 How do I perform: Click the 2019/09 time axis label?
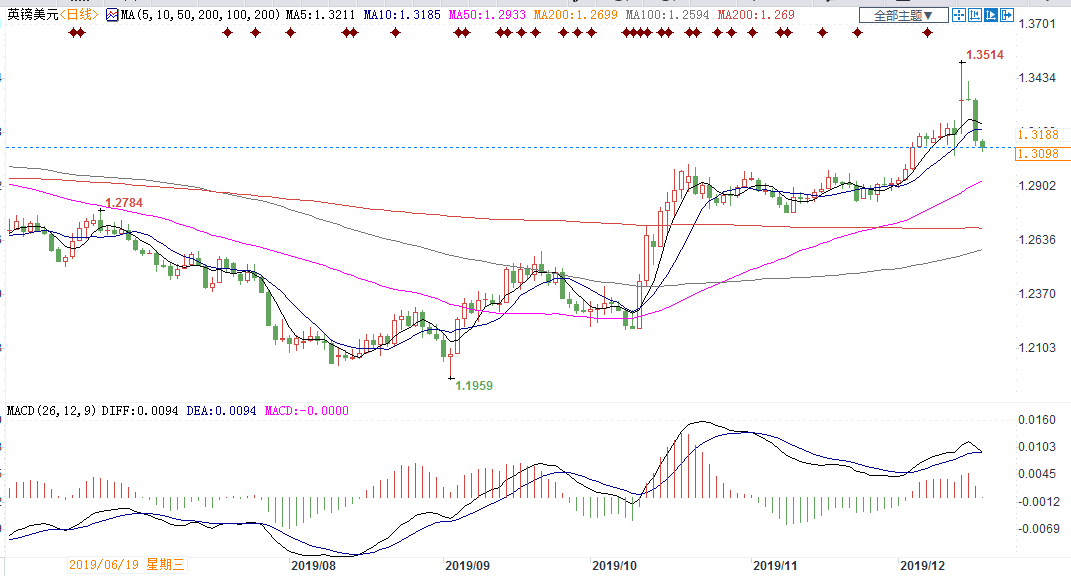pyautogui.click(x=467, y=566)
